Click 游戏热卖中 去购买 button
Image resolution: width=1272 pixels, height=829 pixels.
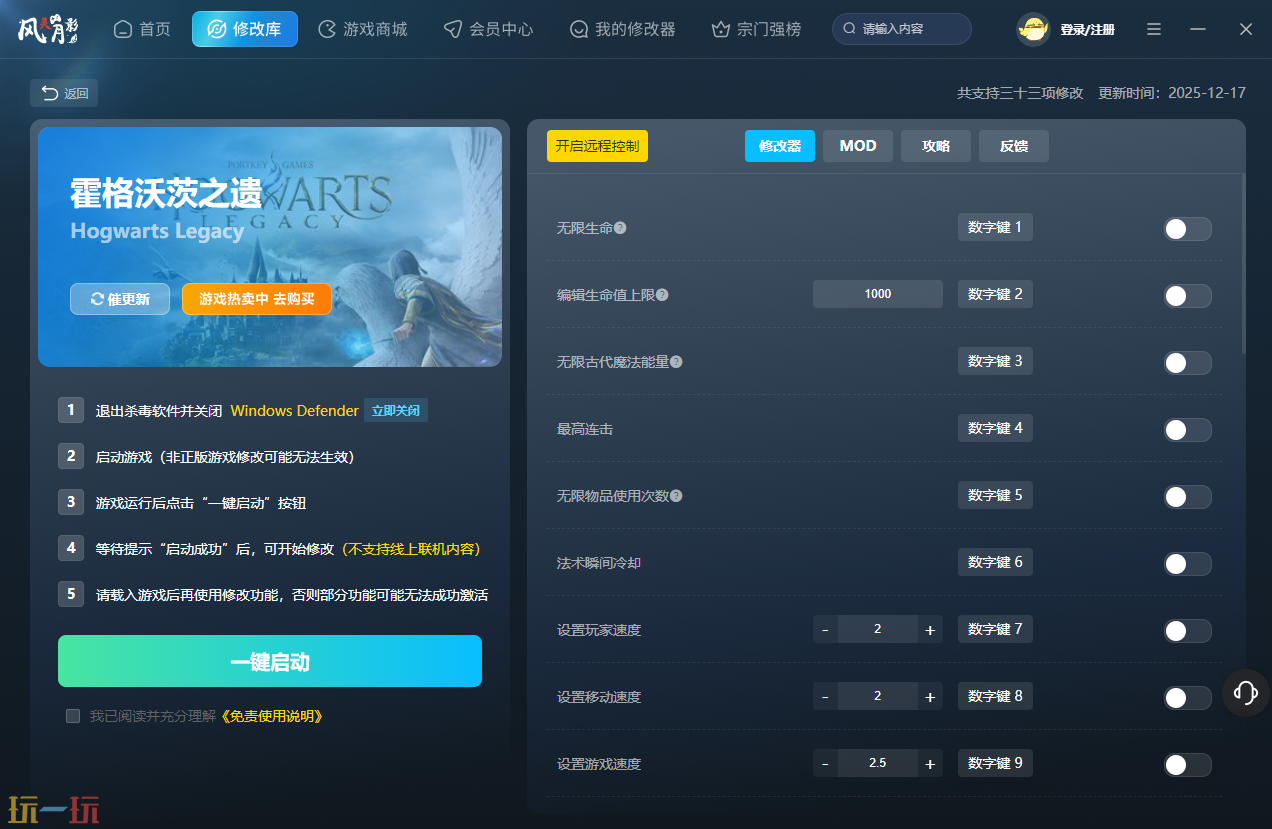coord(257,299)
